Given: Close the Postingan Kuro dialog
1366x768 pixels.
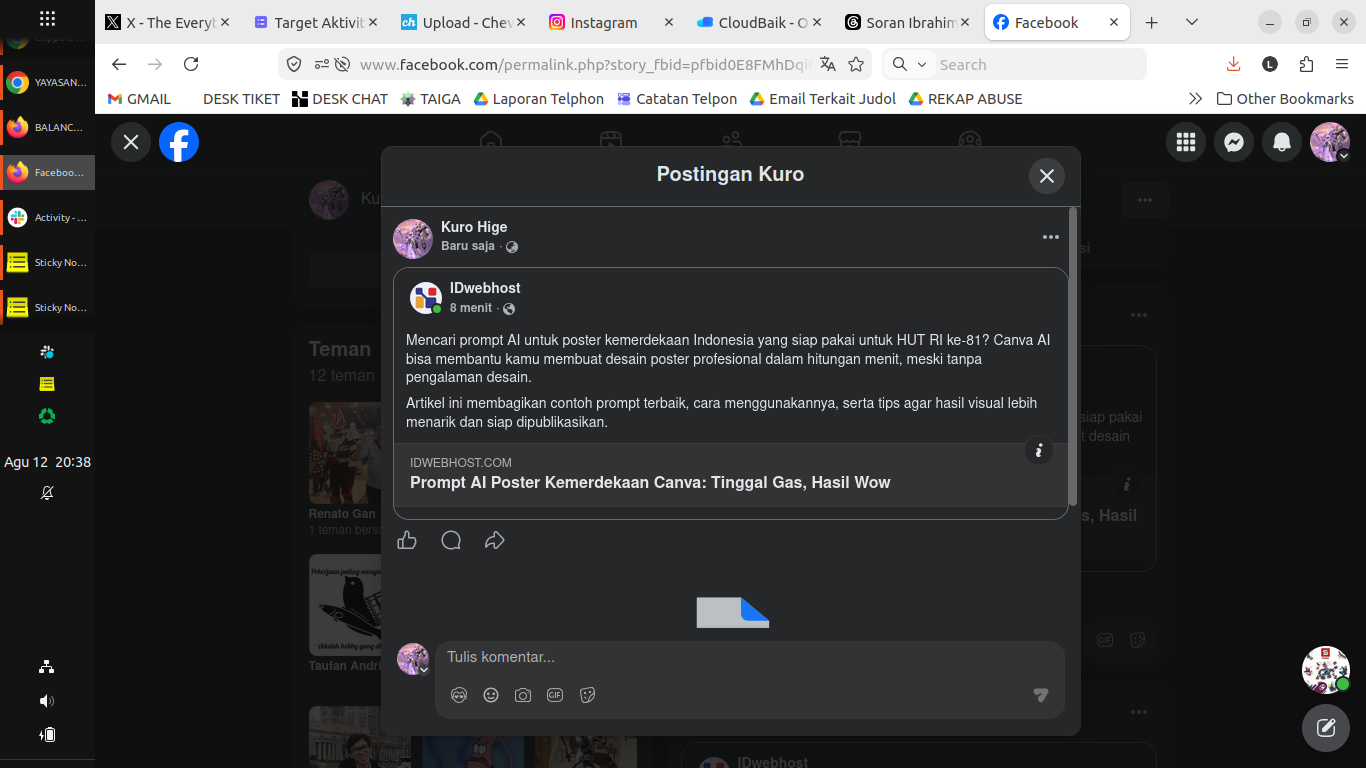Looking at the screenshot, I should (x=1047, y=176).
